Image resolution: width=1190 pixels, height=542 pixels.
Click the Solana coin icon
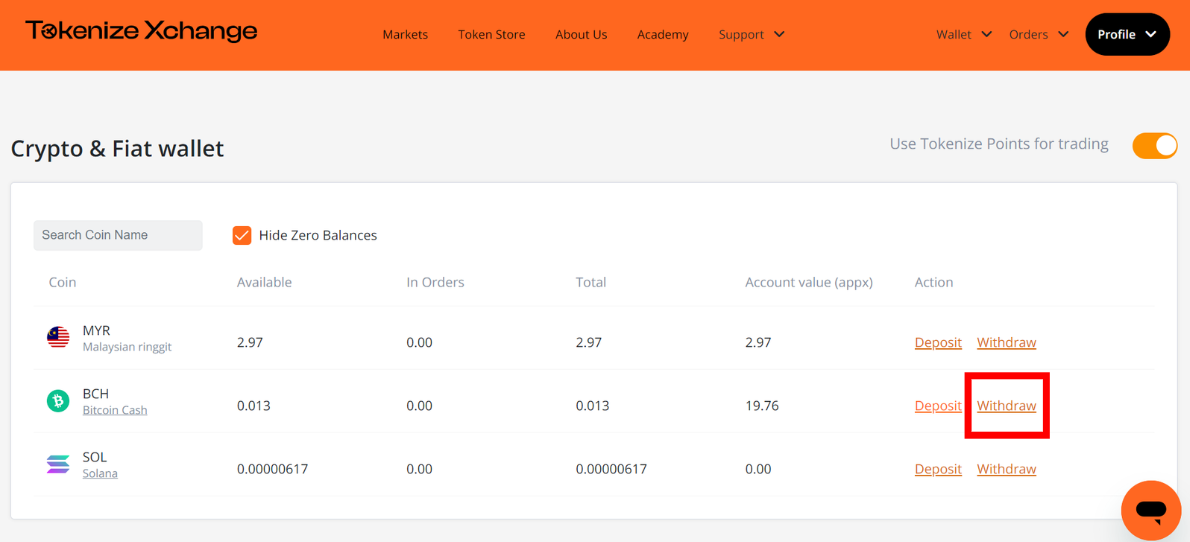coord(58,465)
